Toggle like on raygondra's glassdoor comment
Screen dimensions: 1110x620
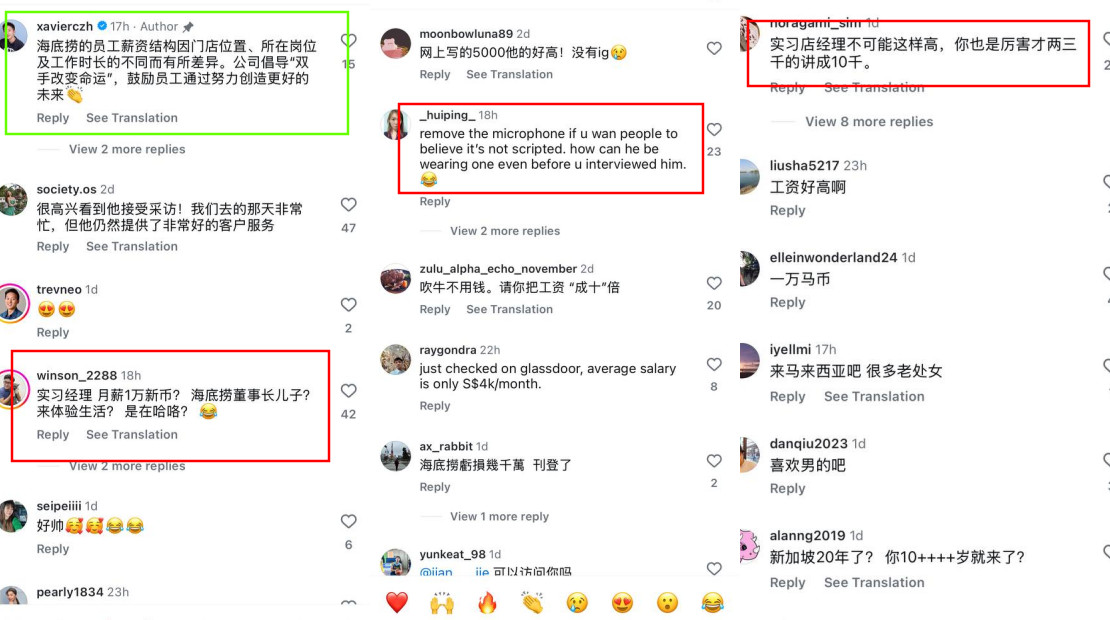714,364
